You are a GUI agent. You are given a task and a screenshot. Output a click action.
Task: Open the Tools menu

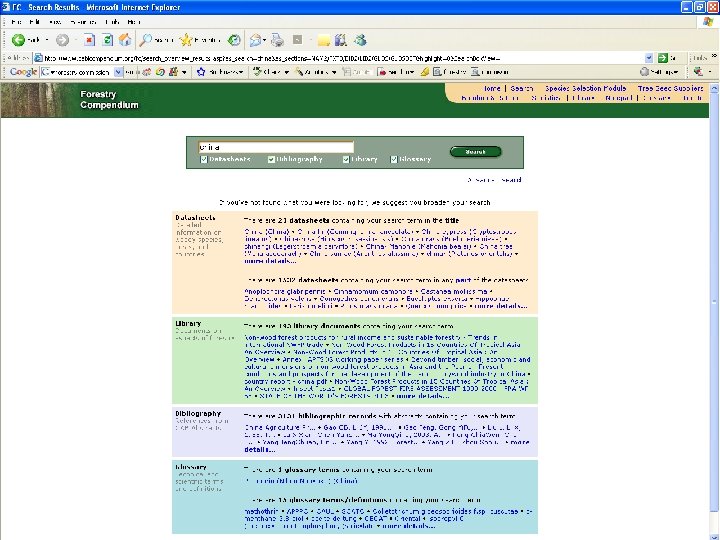tap(112, 22)
